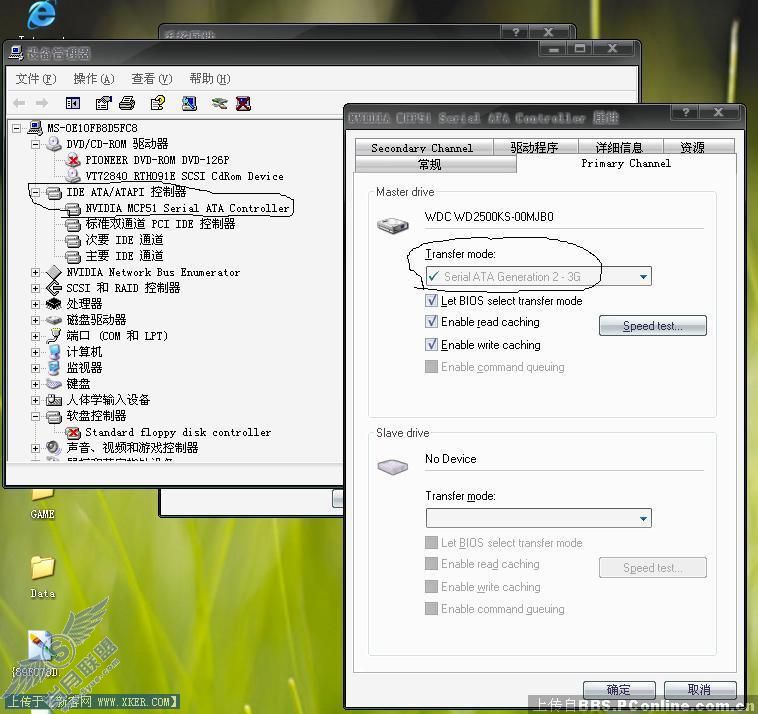Image resolution: width=758 pixels, height=714 pixels.
Task: Toggle Enable read caching for Slave drive
Action: (431, 564)
